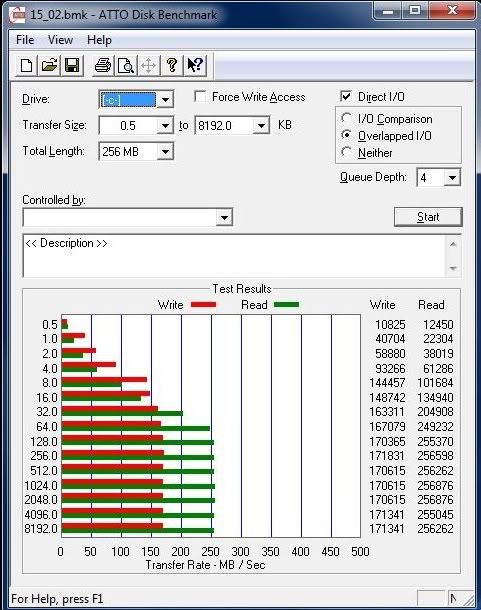The image size is (481, 610).
Task: Open a benchmark file via folder icon
Action: 49,65
